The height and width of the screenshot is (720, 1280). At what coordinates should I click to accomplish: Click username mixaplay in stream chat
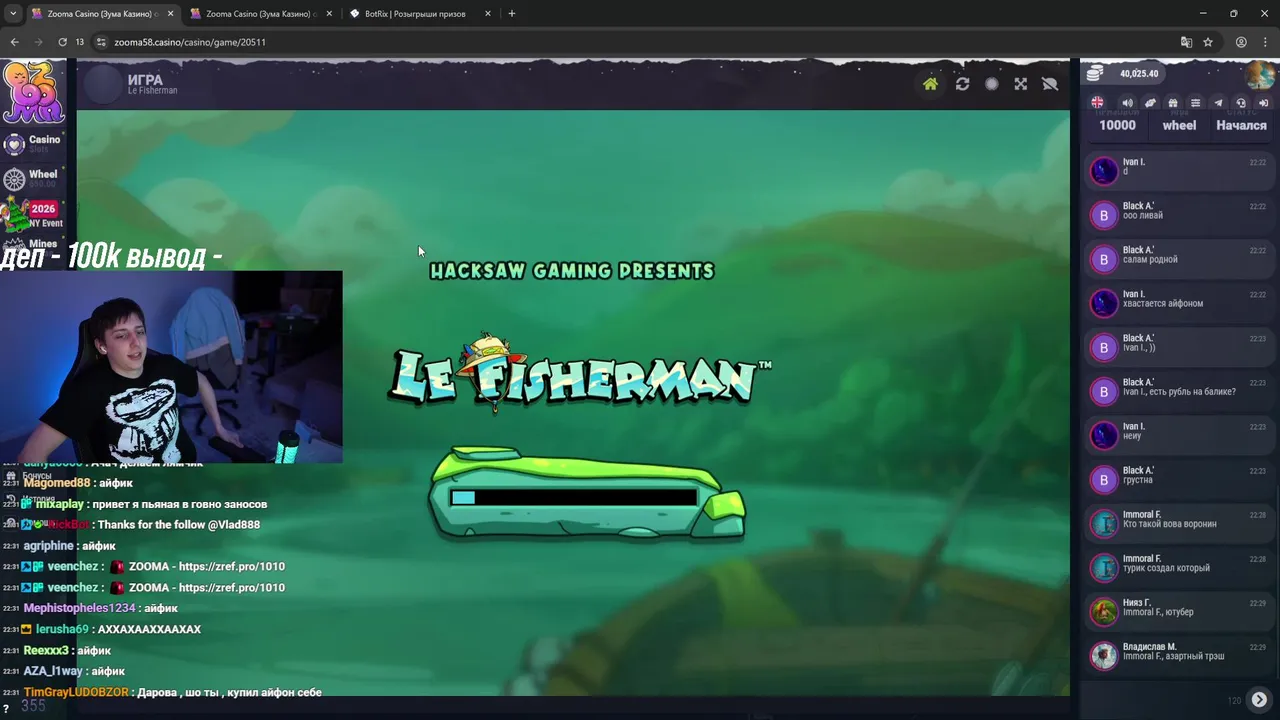click(59, 504)
